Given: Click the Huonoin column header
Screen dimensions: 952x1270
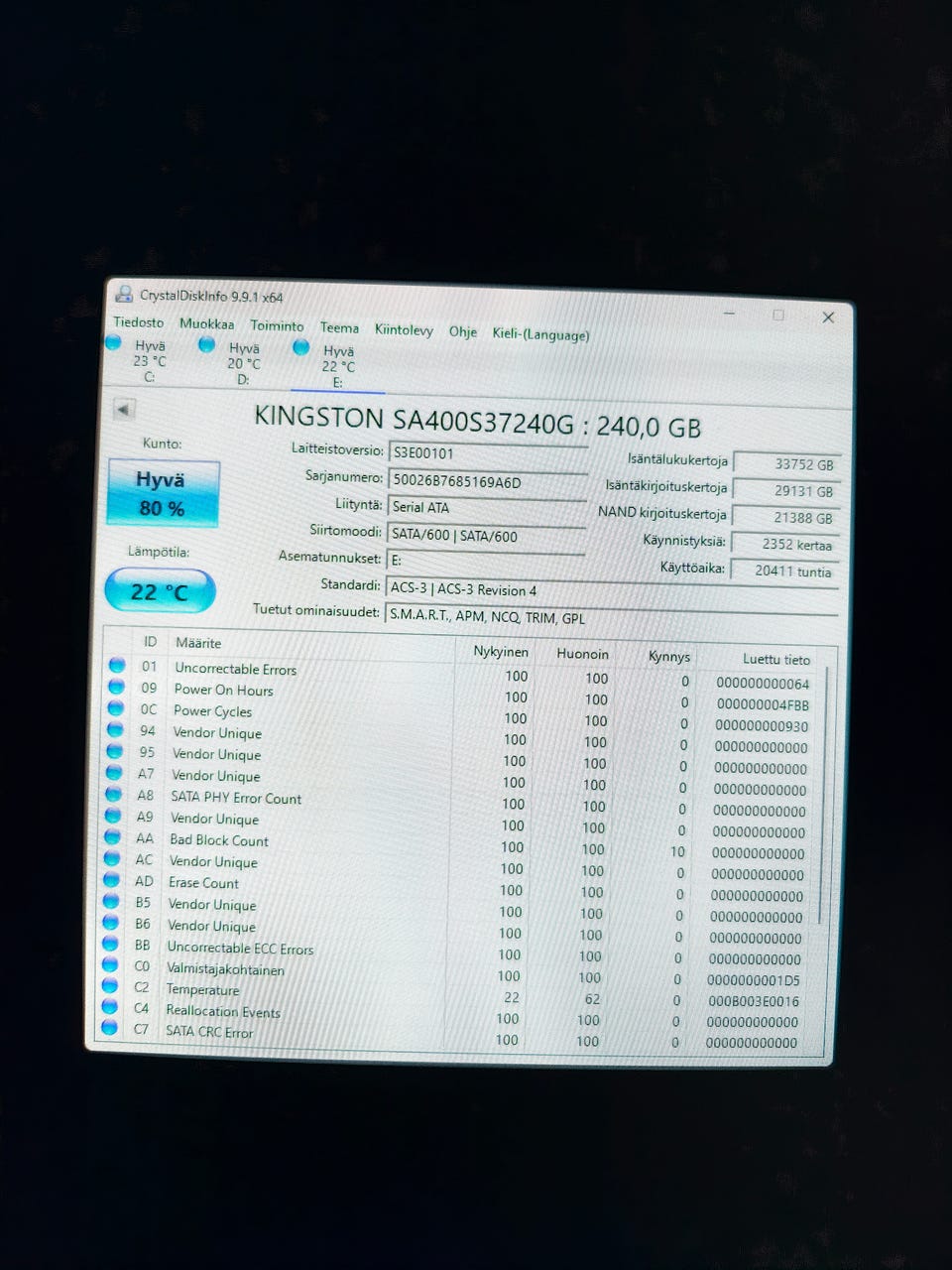Looking at the screenshot, I should coord(582,654).
